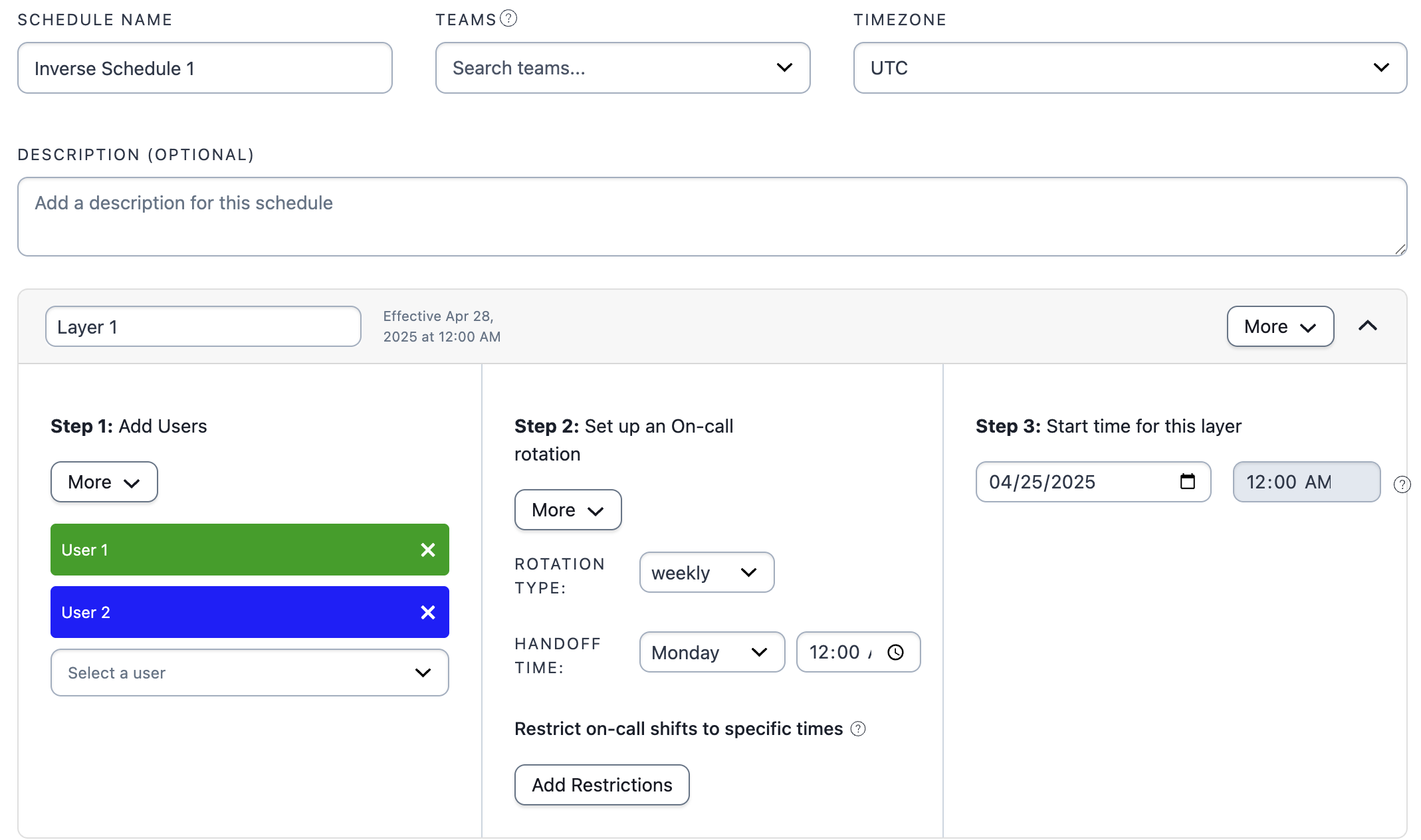Open the Search teams dropdown
This screenshot has height=840, width=1421.
[622, 68]
